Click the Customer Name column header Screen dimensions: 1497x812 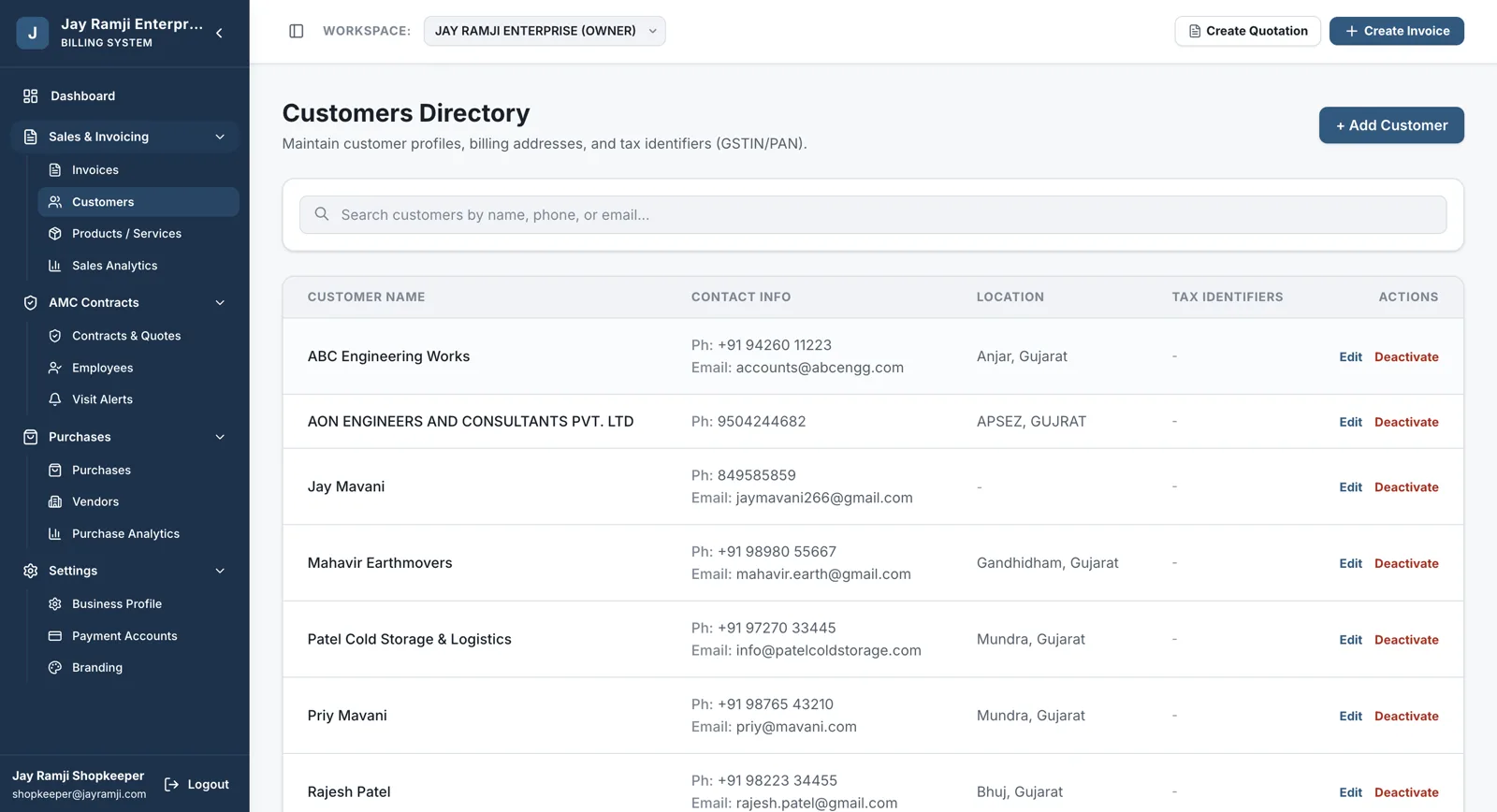pos(366,297)
